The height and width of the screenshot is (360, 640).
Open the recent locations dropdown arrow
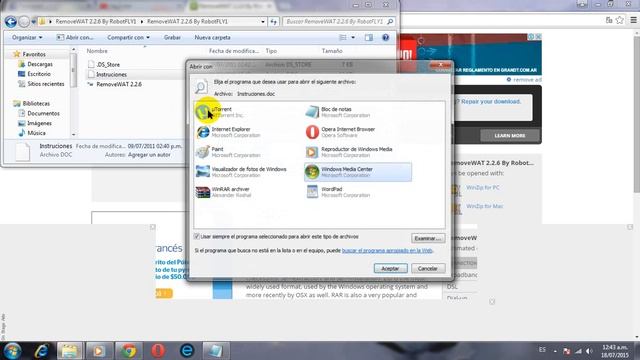(33, 22)
